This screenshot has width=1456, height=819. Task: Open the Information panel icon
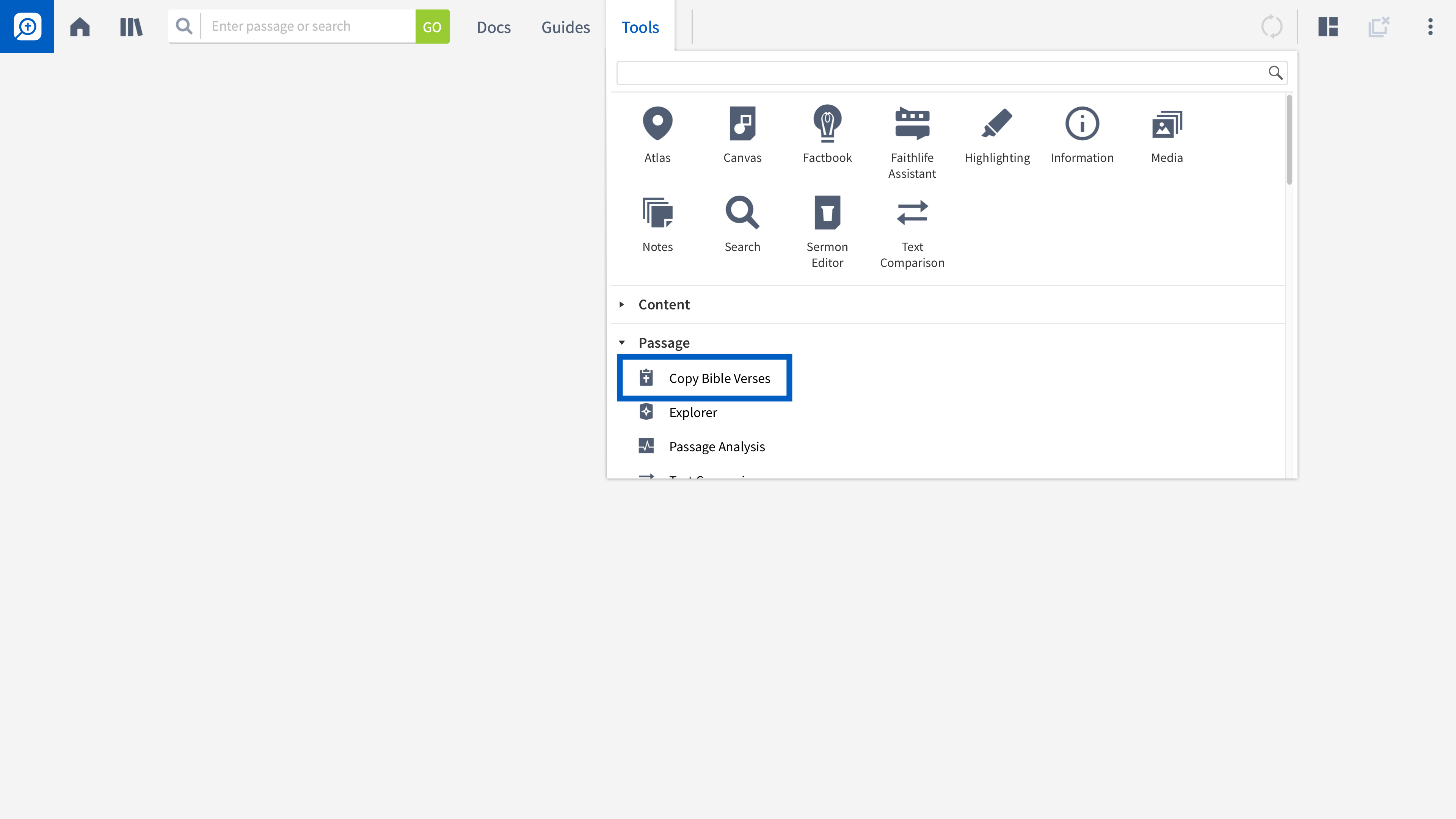[x=1082, y=134]
